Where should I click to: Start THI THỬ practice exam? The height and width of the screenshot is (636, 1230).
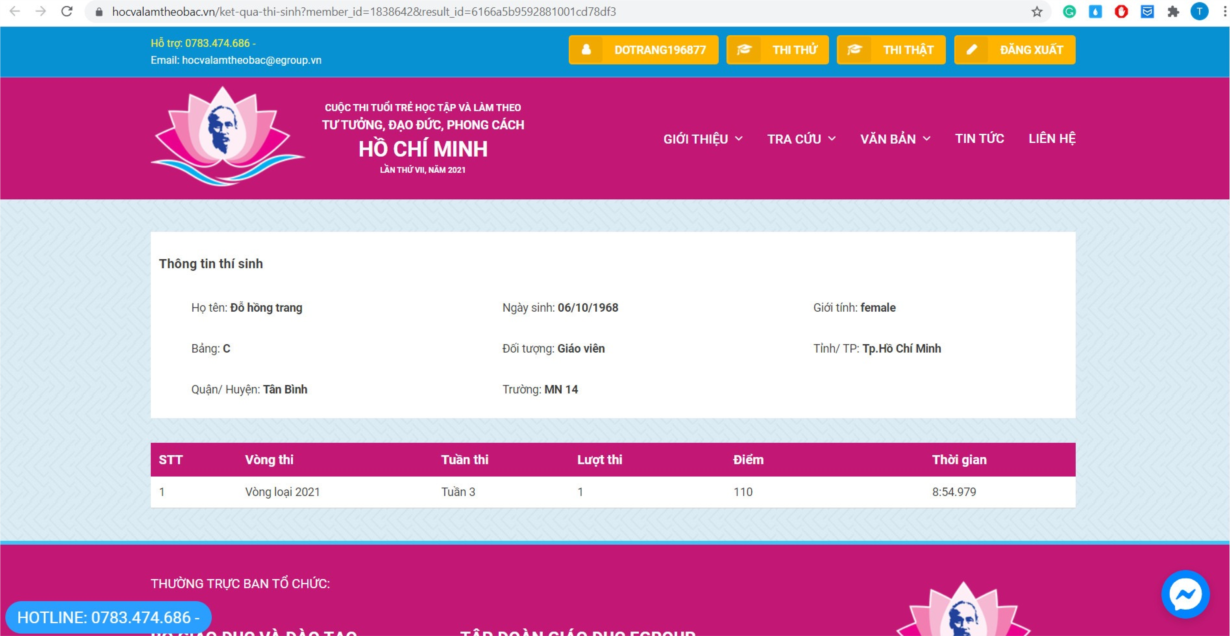tap(777, 50)
